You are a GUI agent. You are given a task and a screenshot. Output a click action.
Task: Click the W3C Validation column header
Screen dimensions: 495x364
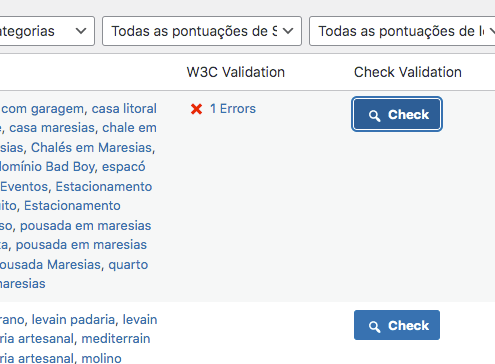coord(236,72)
